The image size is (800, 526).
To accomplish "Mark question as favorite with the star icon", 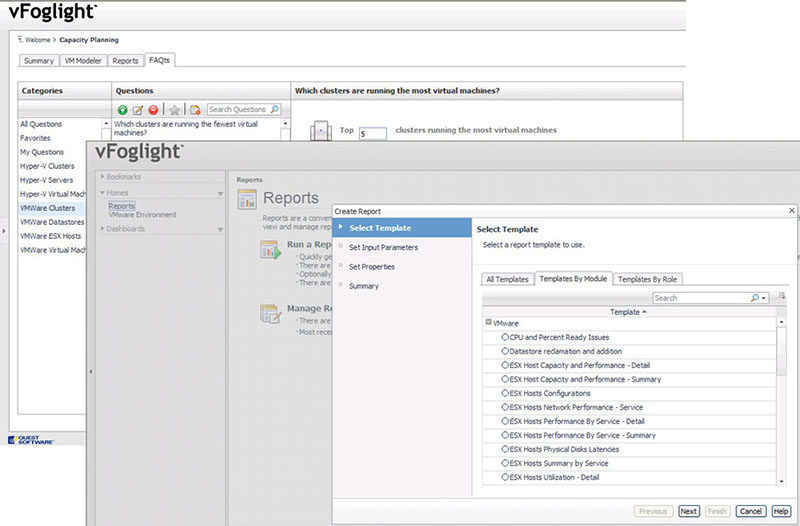I will pyautogui.click(x=174, y=110).
